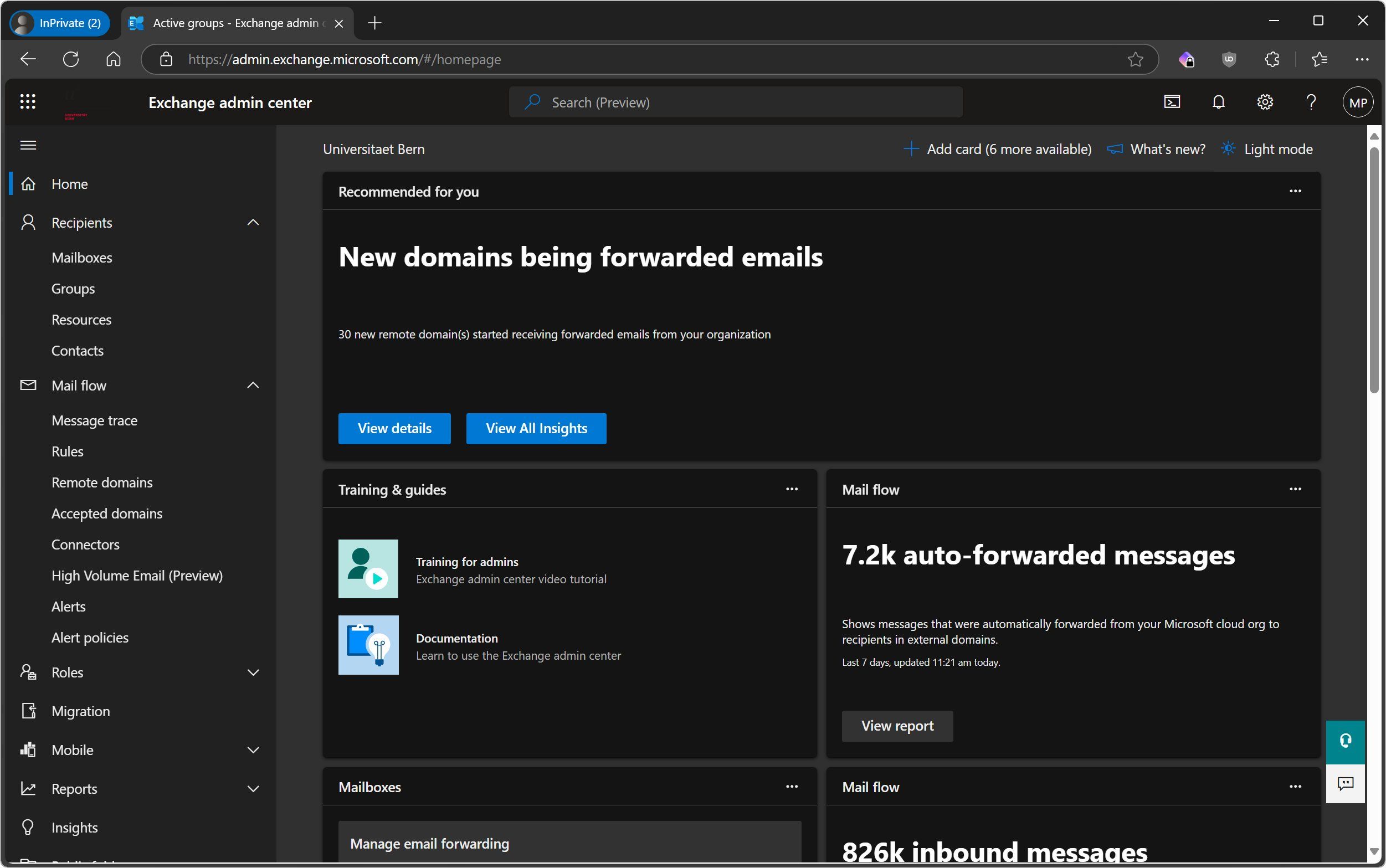This screenshot has height=868, width=1386.
Task: Click View All Insights button
Action: pyautogui.click(x=536, y=428)
